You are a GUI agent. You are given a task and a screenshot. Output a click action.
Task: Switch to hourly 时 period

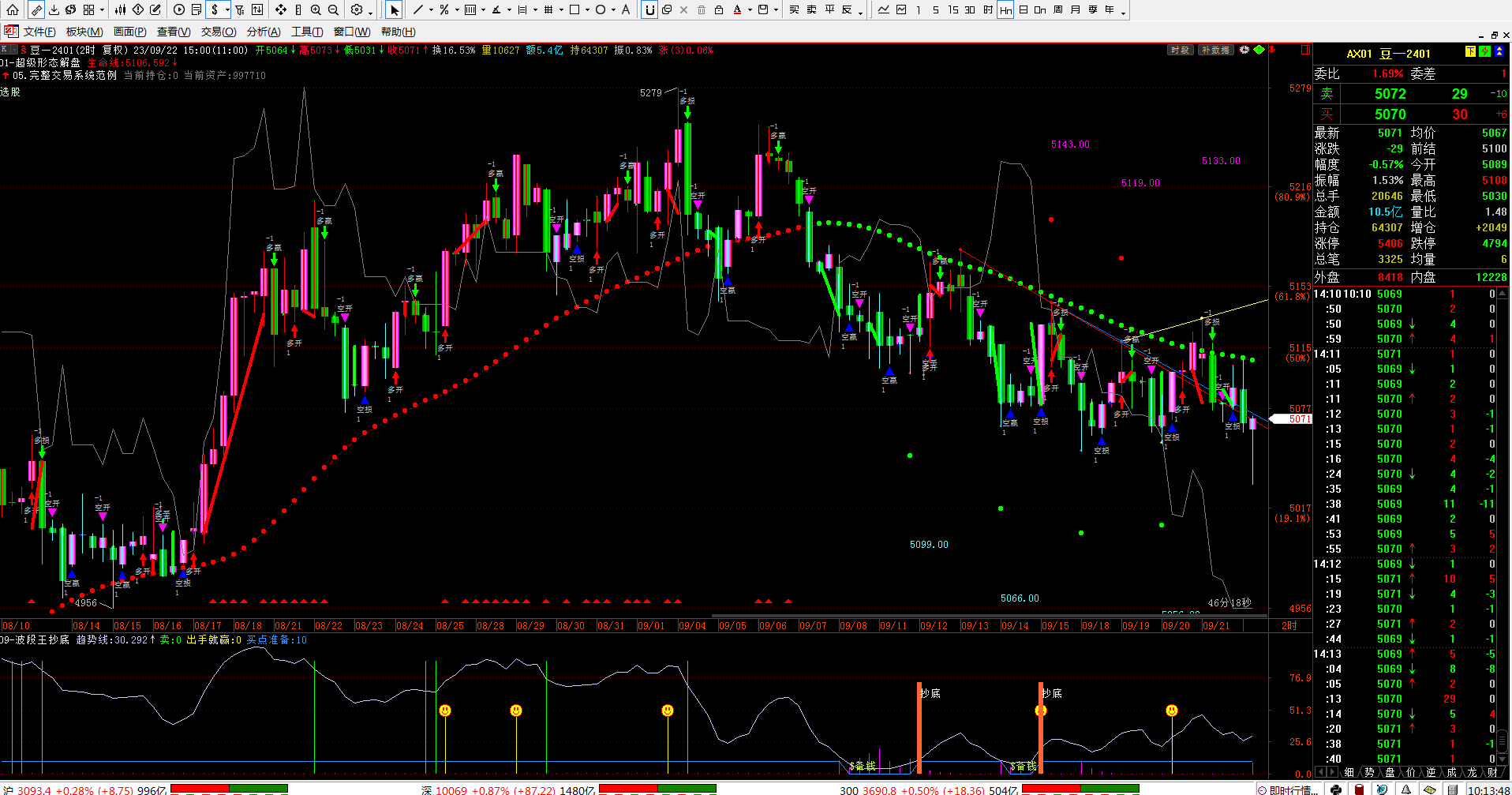pyautogui.click(x=988, y=9)
